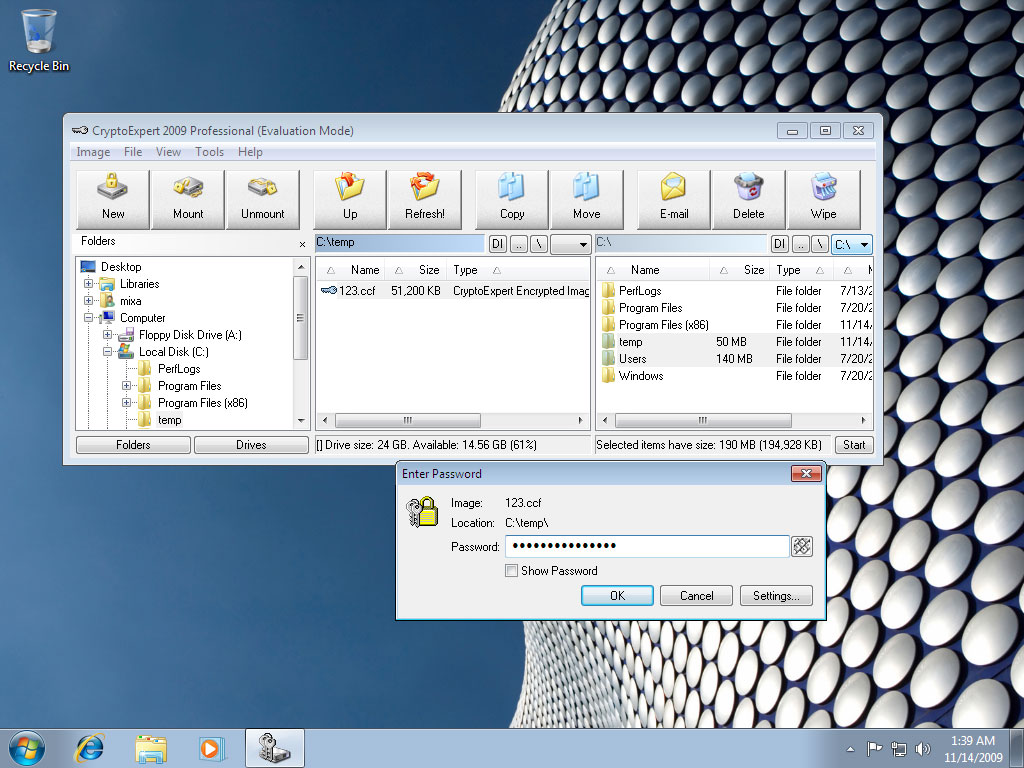Click the Wipe toolbar icon
The height and width of the screenshot is (768, 1024).
point(823,198)
